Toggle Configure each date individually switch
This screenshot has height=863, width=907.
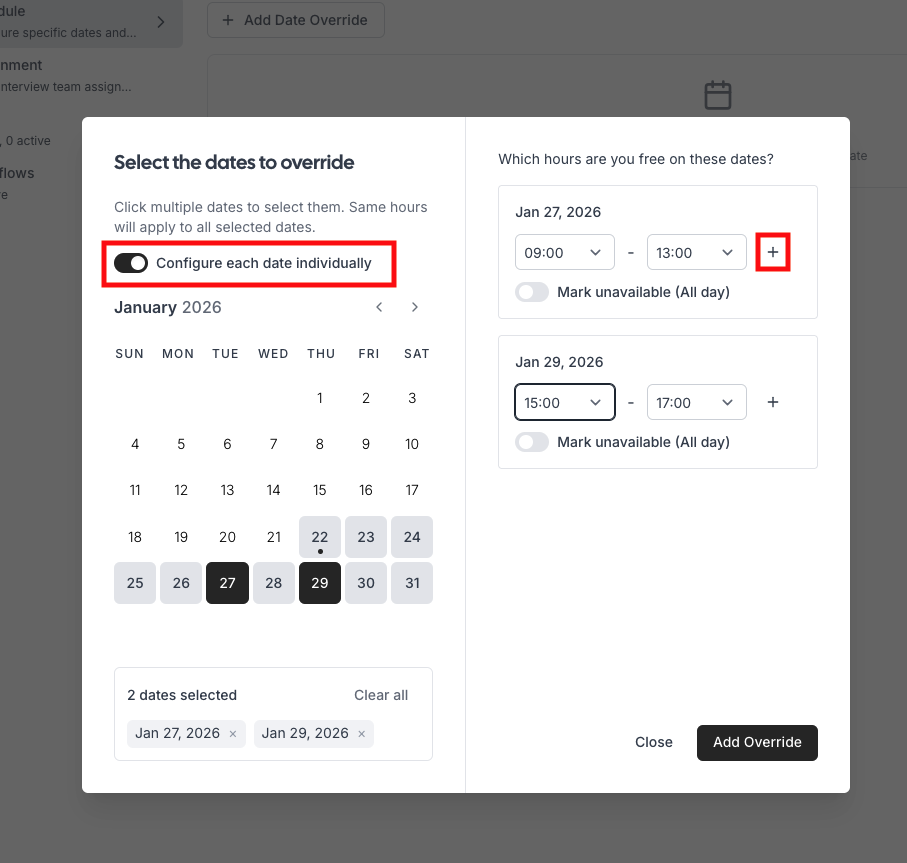point(131,263)
